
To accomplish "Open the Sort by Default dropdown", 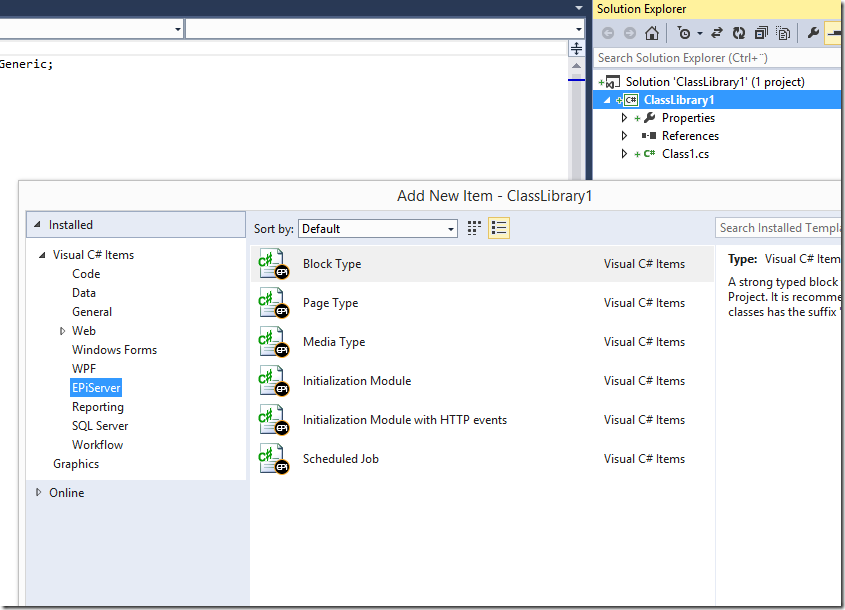I will (x=378, y=229).
